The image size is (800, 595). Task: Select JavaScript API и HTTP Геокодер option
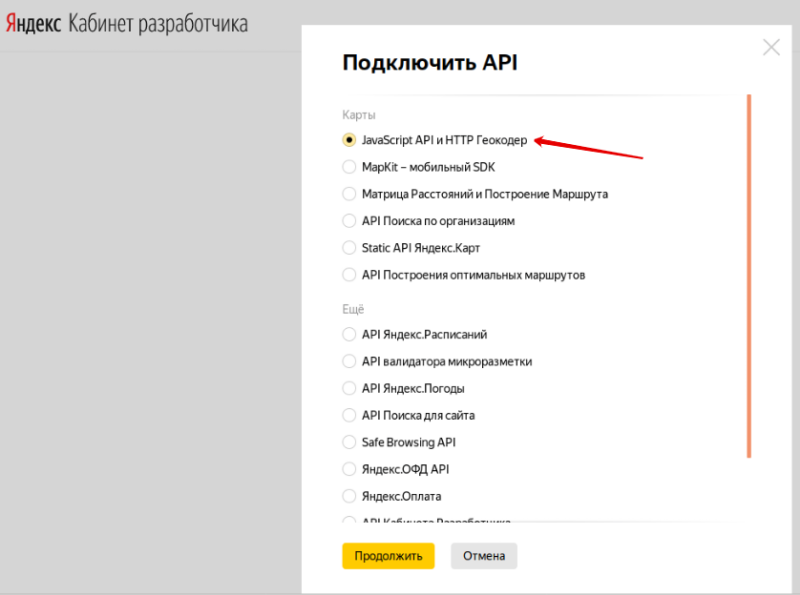pos(349,140)
